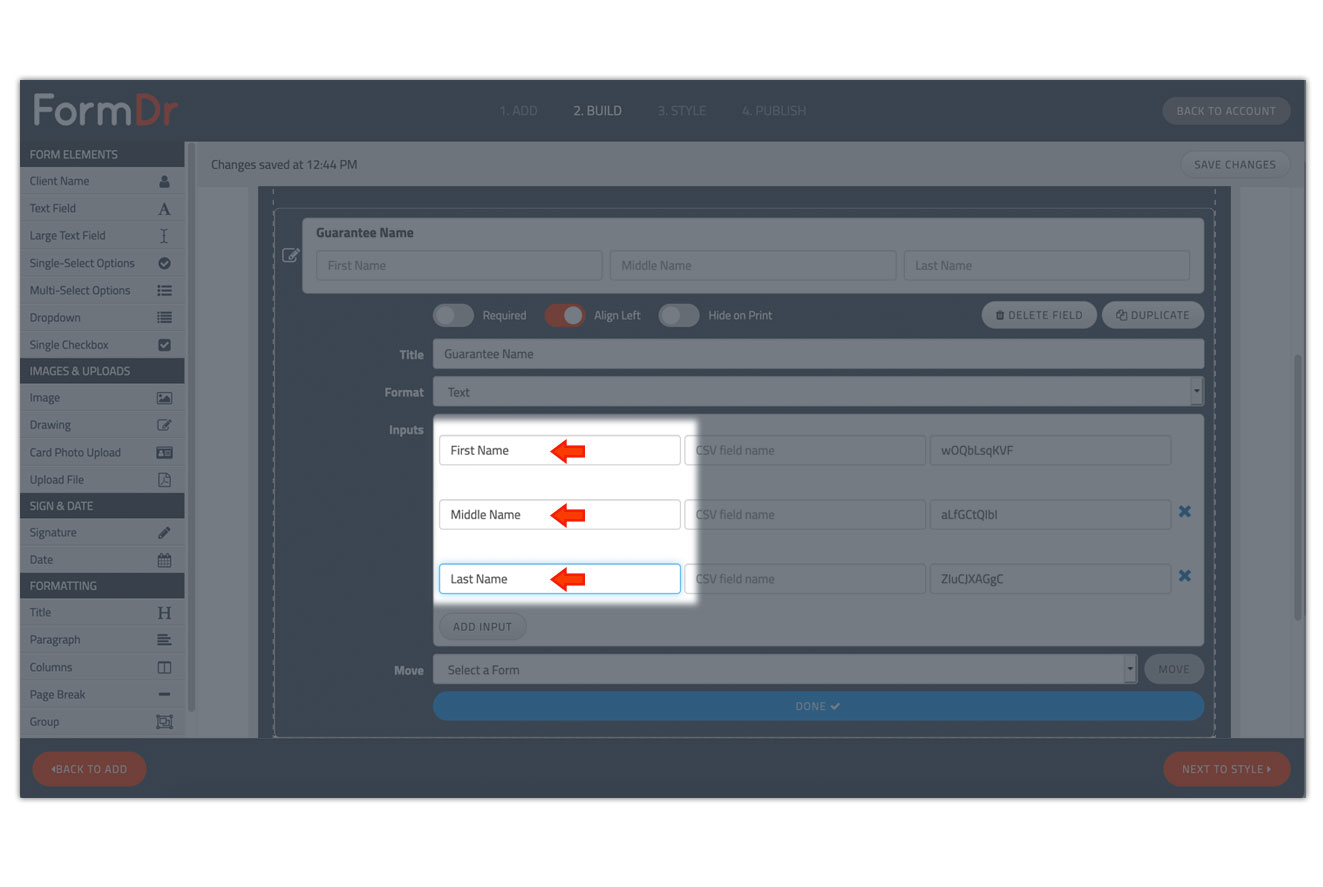Add a Text Field element

[x=101, y=208]
